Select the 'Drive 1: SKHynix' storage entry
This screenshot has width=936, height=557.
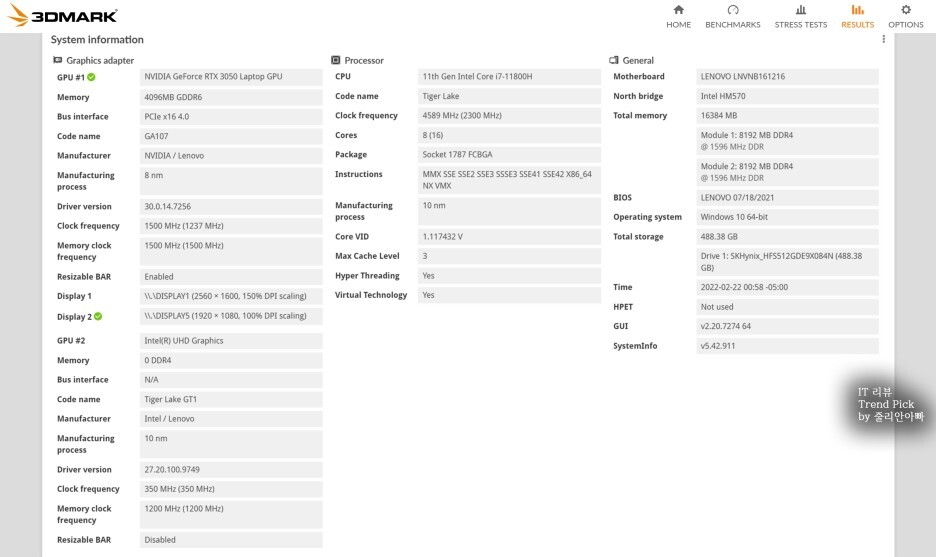tap(787, 262)
